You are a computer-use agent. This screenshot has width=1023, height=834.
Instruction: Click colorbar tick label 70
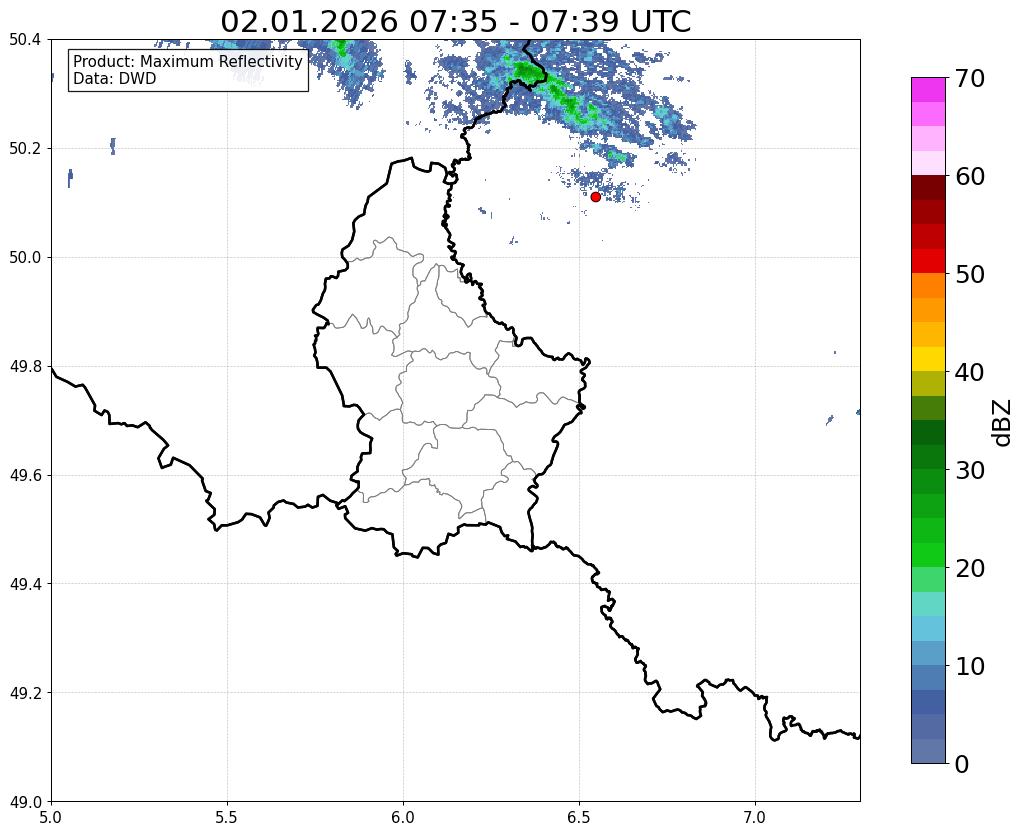[970, 78]
